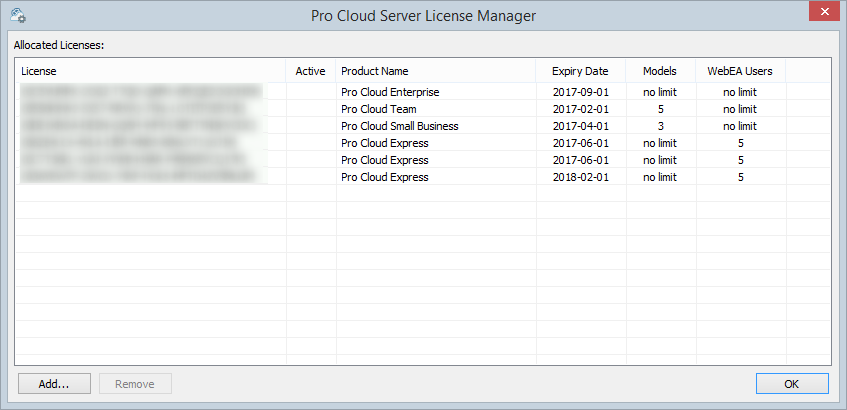This screenshot has width=847, height=410.
Task: Select the Pro Cloud Enterprise license row
Action: (x=390, y=92)
